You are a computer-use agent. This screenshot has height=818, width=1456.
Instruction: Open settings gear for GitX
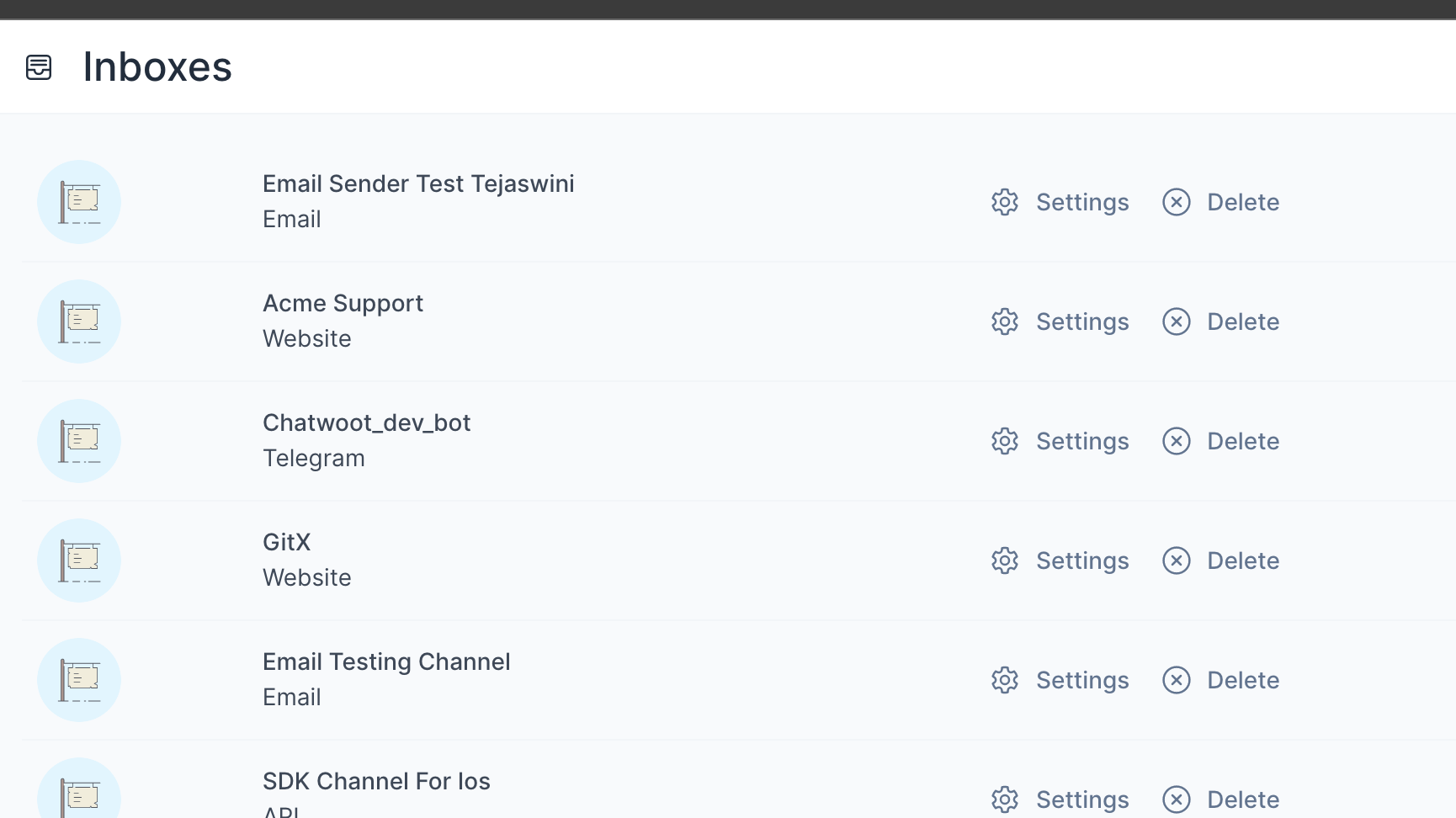tap(1004, 560)
